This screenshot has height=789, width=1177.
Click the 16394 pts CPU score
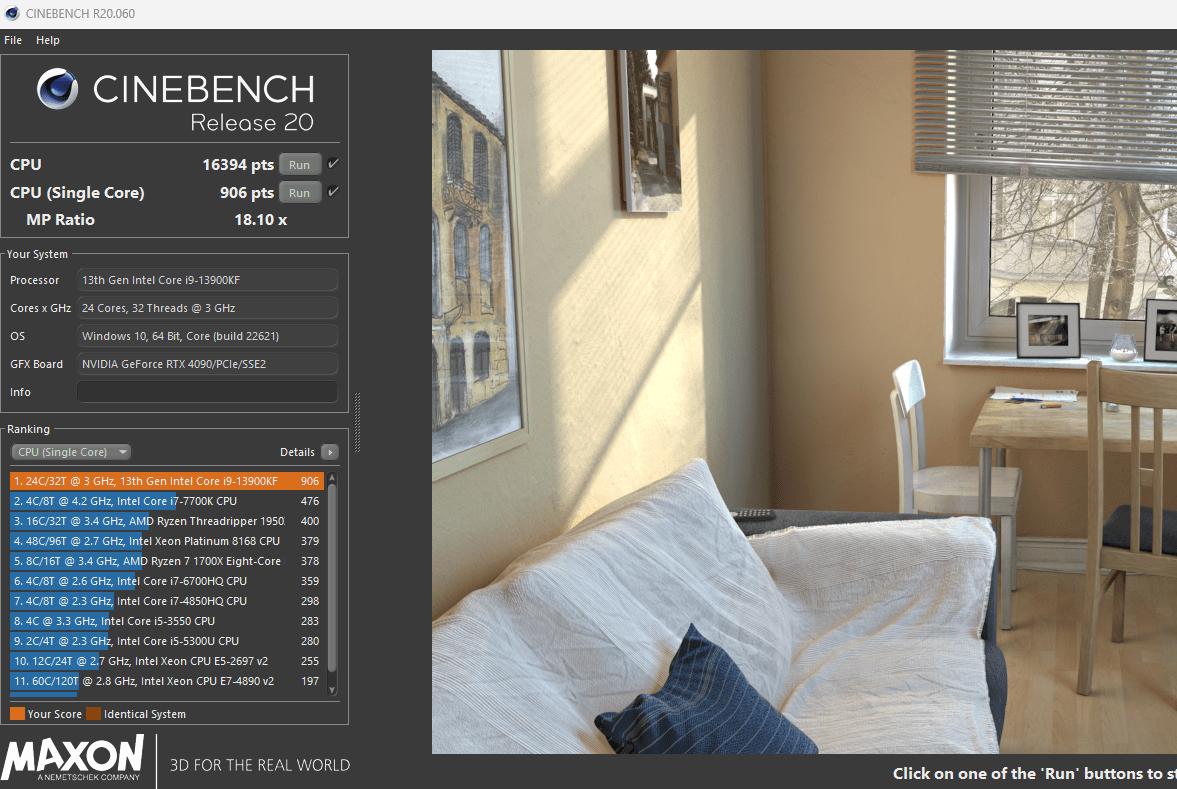tap(238, 164)
